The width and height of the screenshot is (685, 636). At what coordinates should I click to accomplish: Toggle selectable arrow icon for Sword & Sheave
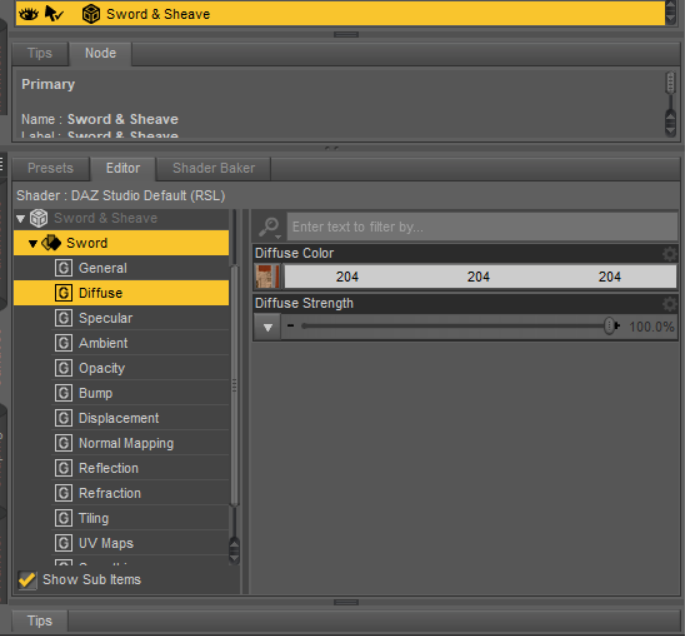point(54,14)
